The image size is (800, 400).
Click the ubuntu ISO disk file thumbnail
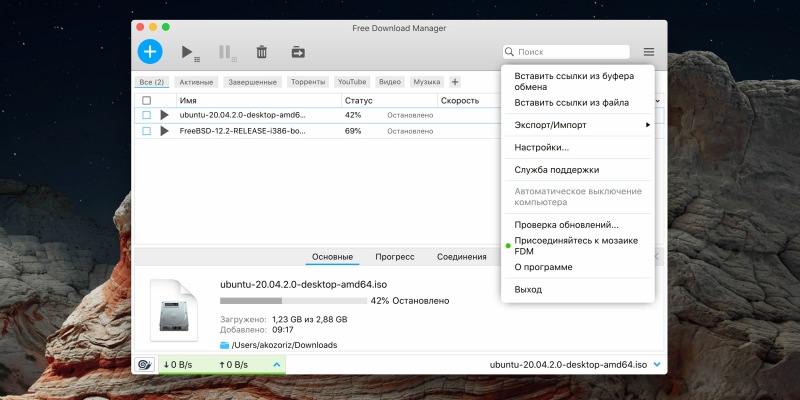[174, 310]
